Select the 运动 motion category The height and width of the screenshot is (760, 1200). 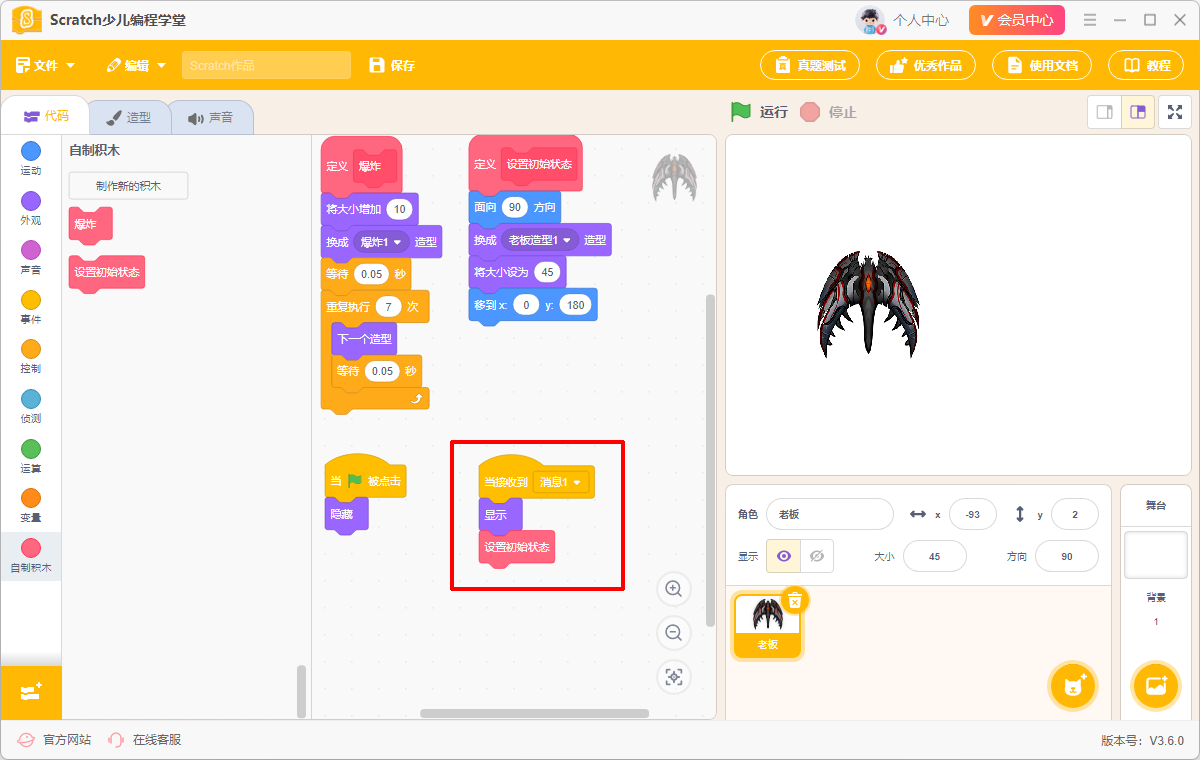coord(31,158)
